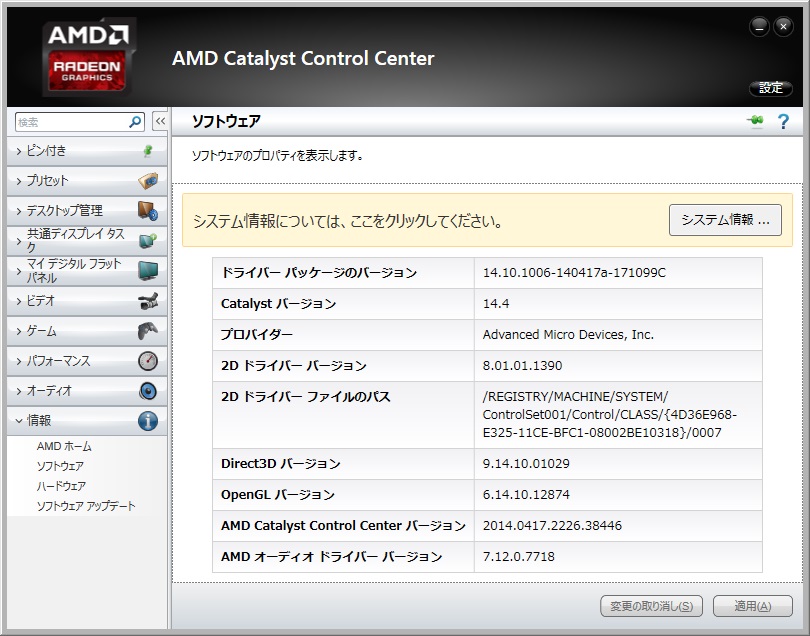Click the マイ デジタル フラットパネル monitor icon
This screenshot has height=636, width=810.
148,271
